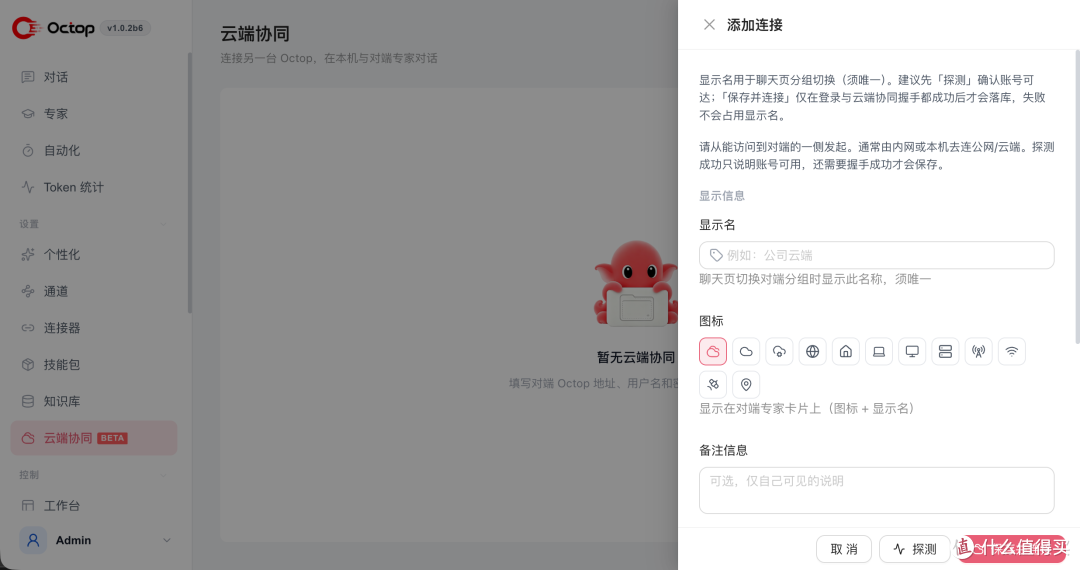Select the desktop monitor icon

(912, 352)
